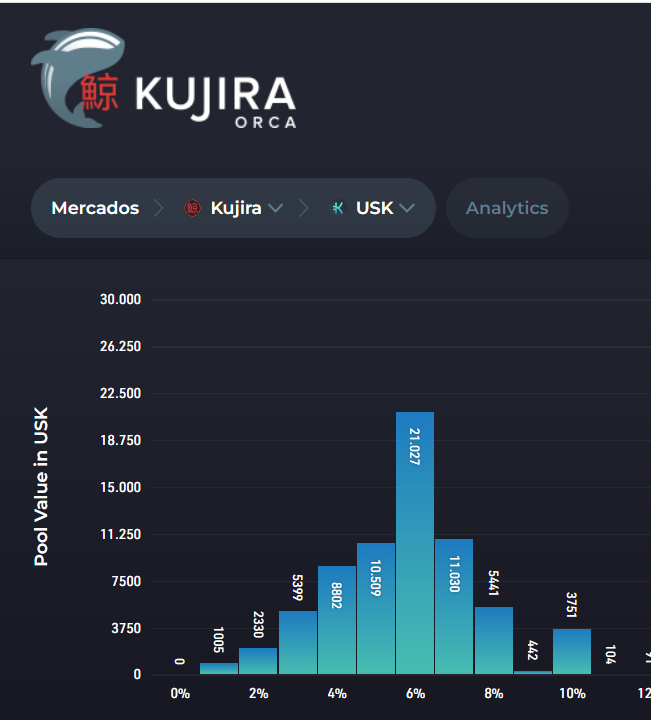Screen dimensions: 651x720
Task: Click the 18.750 y-axis label
Action: coord(120,440)
